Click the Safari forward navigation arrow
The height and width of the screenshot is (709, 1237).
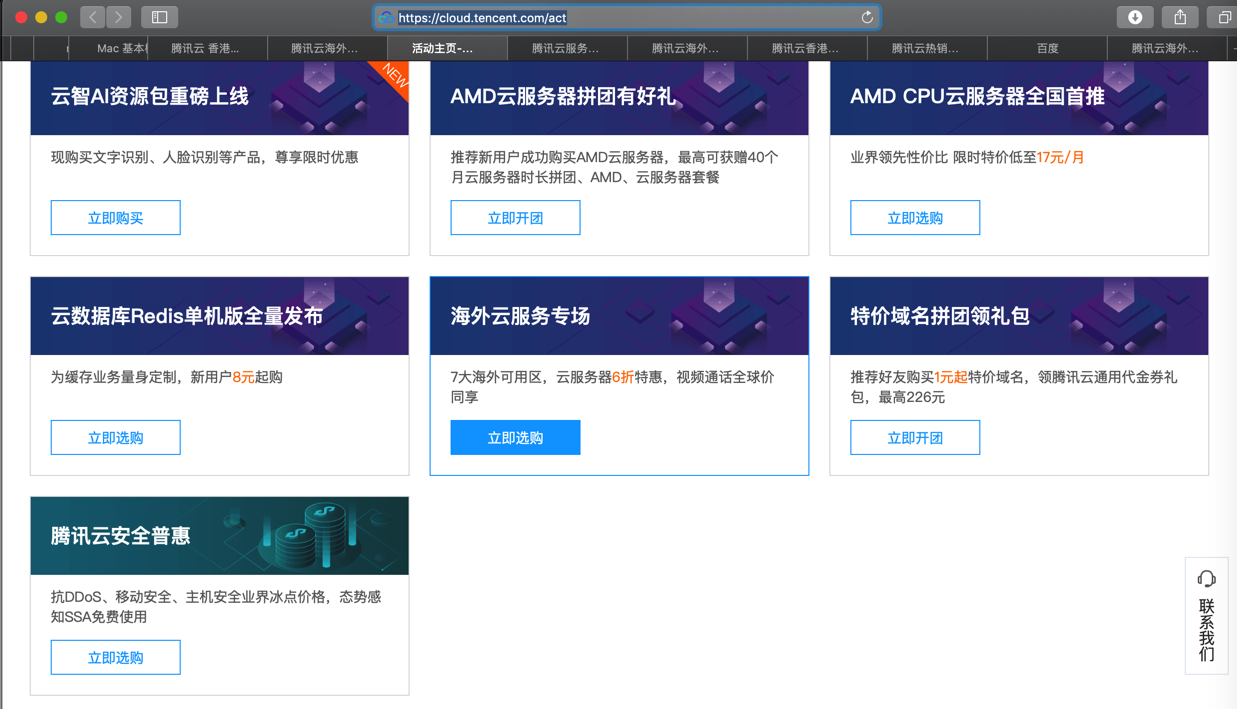(x=119, y=17)
